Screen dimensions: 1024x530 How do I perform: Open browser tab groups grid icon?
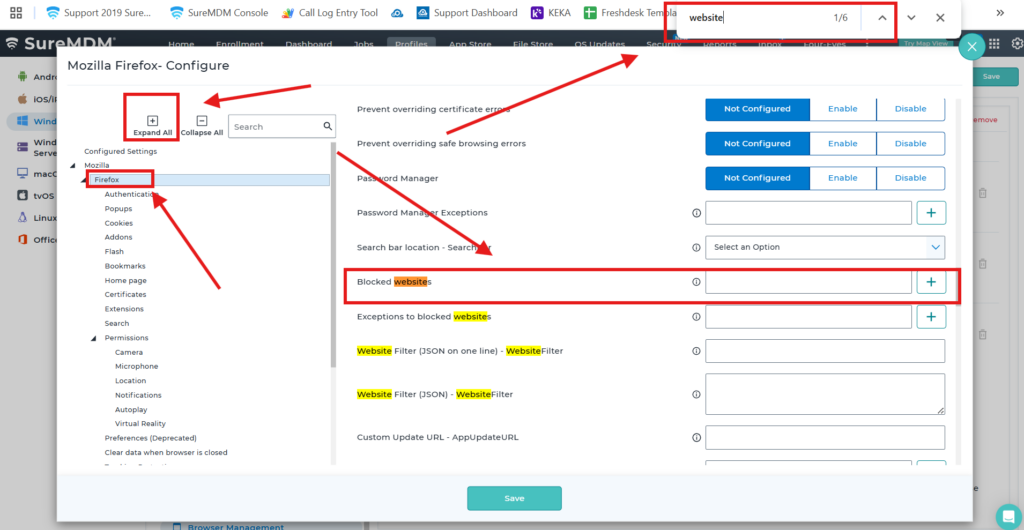(x=16, y=12)
